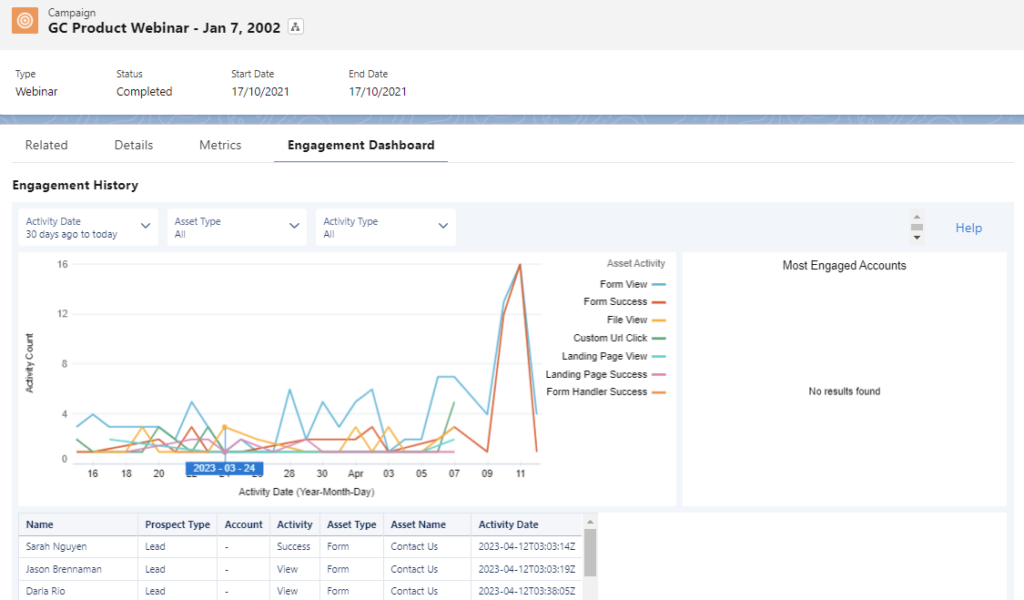Image resolution: width=1024 pixels, height=600 pixels.
Task: Toggle the Custom Url Click legend entry
Action: coord(619,338)
